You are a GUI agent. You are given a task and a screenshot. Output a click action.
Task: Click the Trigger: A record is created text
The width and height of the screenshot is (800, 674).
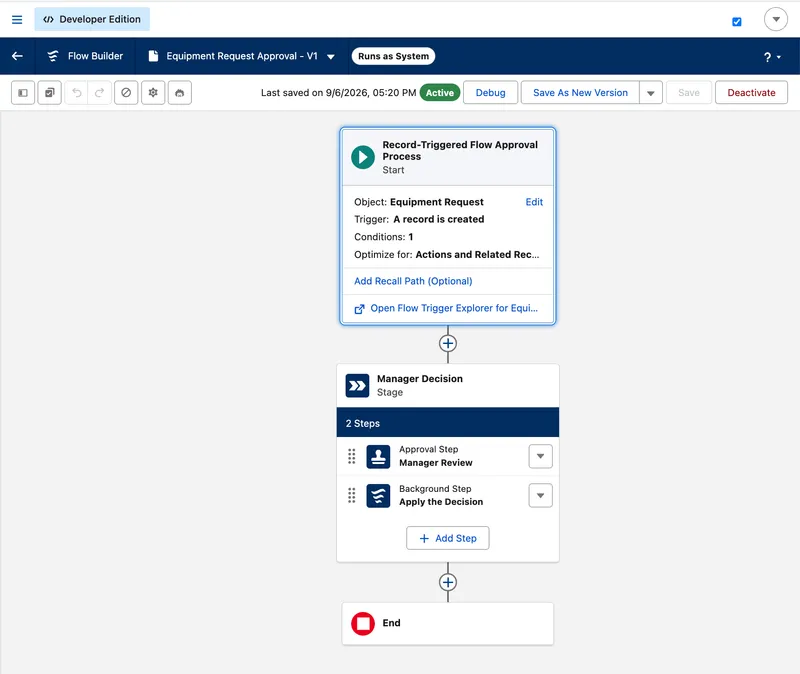(419, 219)
